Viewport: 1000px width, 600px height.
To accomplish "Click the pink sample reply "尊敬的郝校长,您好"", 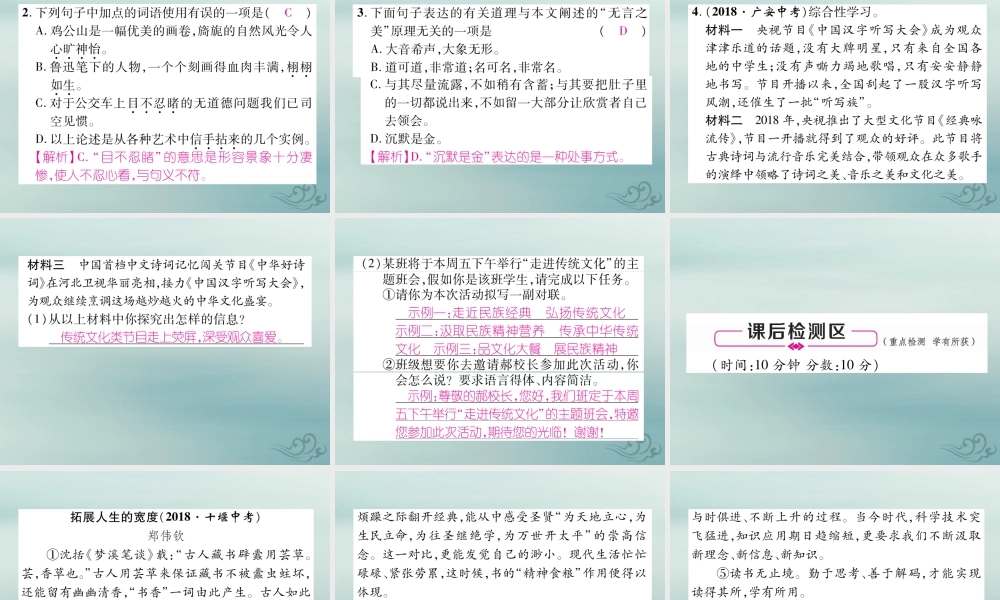I will tap(517, 414).
